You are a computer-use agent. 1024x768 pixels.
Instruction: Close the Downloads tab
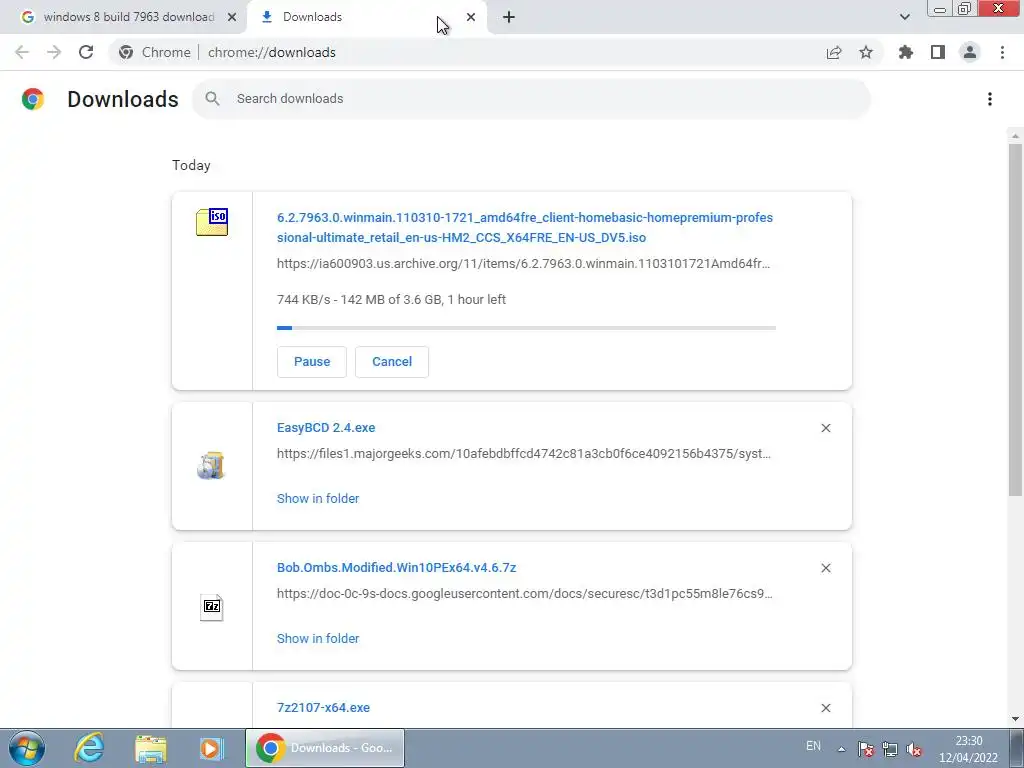coord(471,17)
